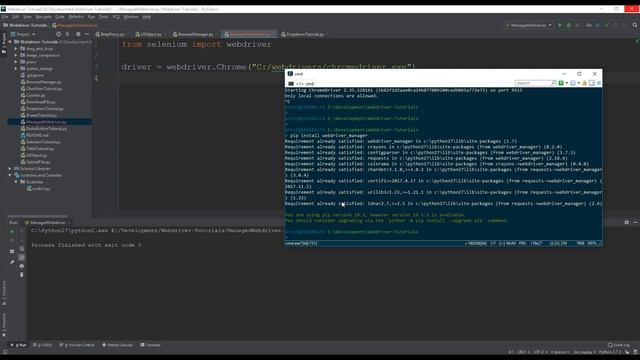The width and height of the screenshot is (640, 360).
Task: Open Search Everywhere magnifier in PyCharm
Action: [635, 25]
